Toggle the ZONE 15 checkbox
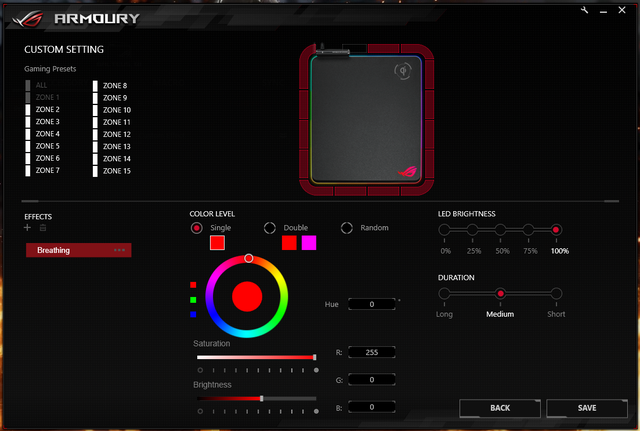 point(96,171)
